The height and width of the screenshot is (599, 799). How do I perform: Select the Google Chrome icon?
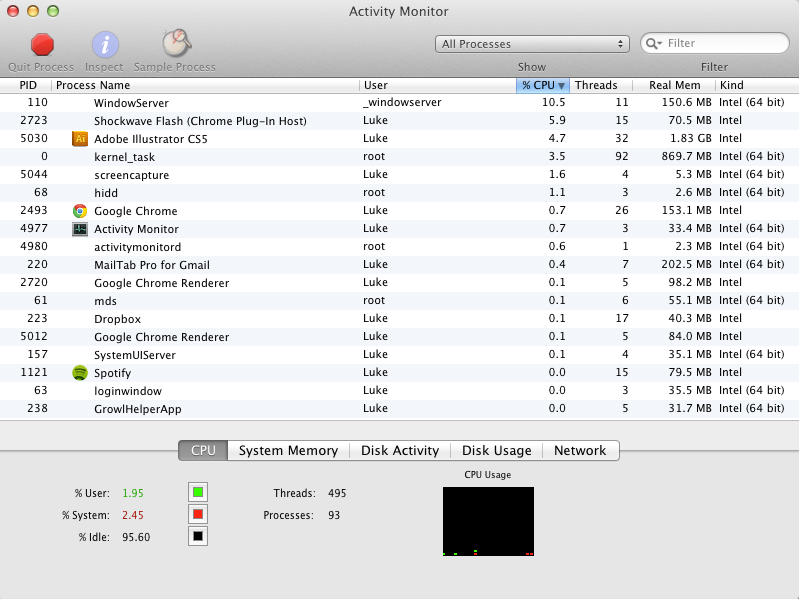click(80, 211)
